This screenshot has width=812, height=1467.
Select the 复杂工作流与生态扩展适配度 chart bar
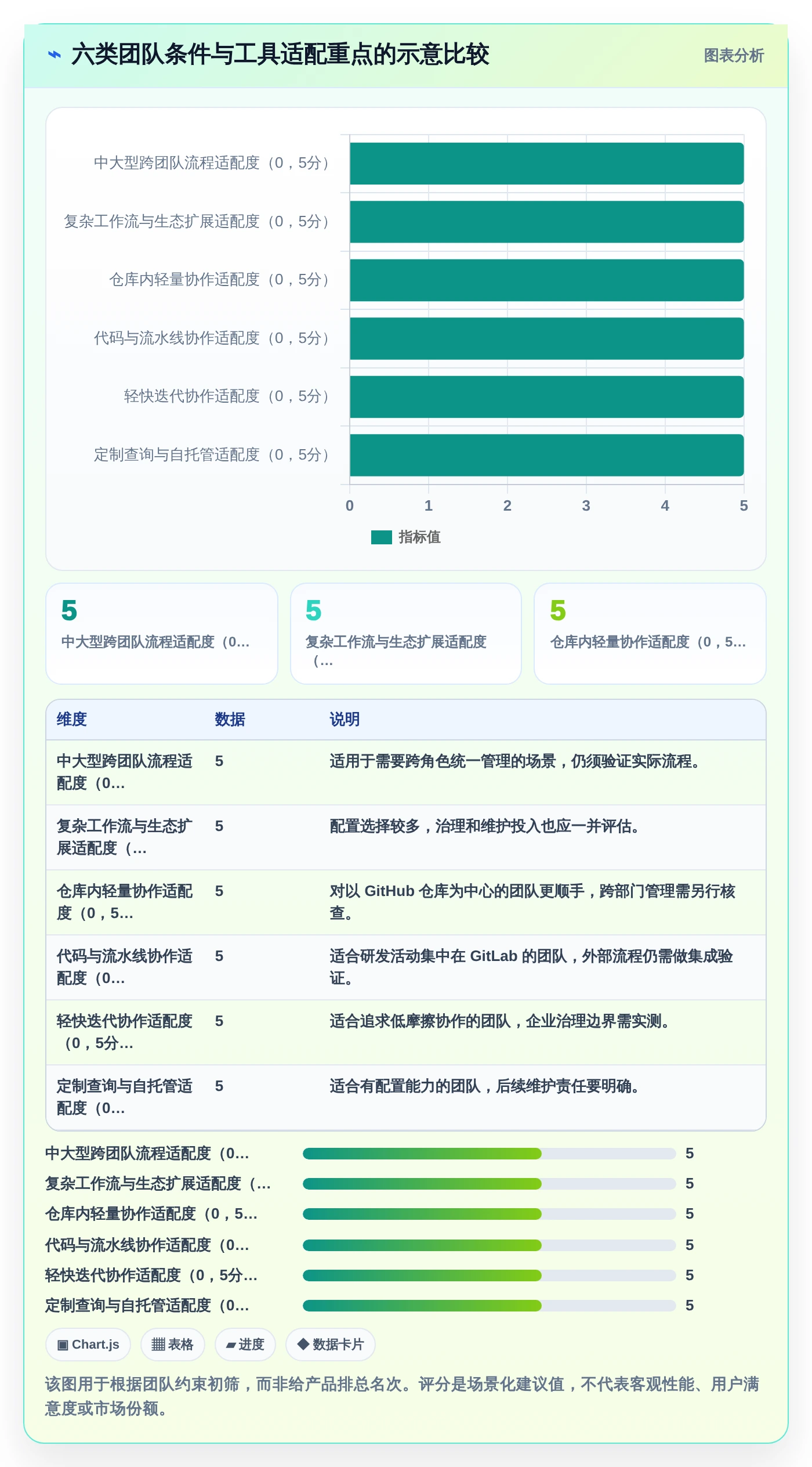tap(546, 222)
